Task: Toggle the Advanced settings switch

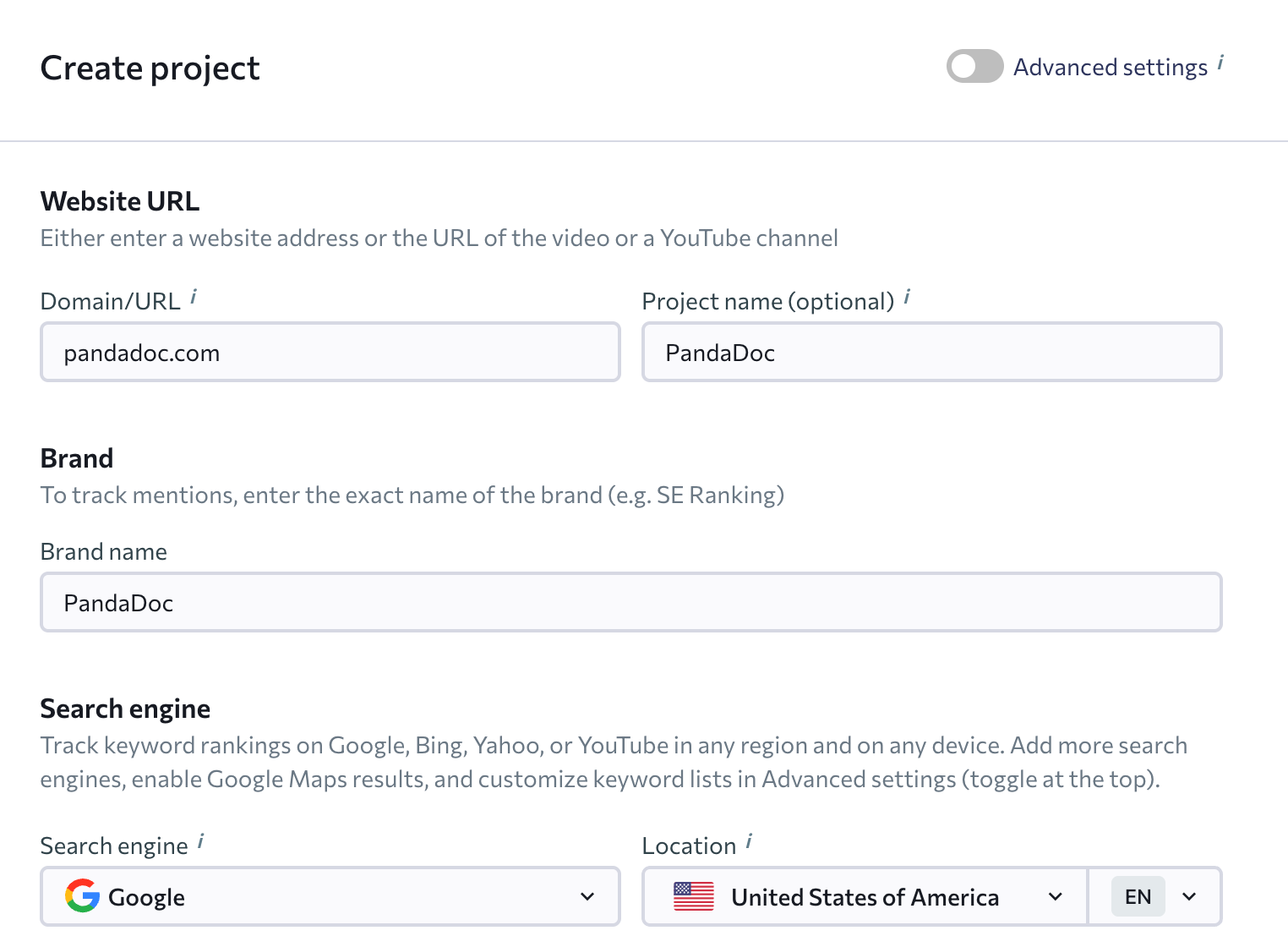Action: [x=974, y=66]
